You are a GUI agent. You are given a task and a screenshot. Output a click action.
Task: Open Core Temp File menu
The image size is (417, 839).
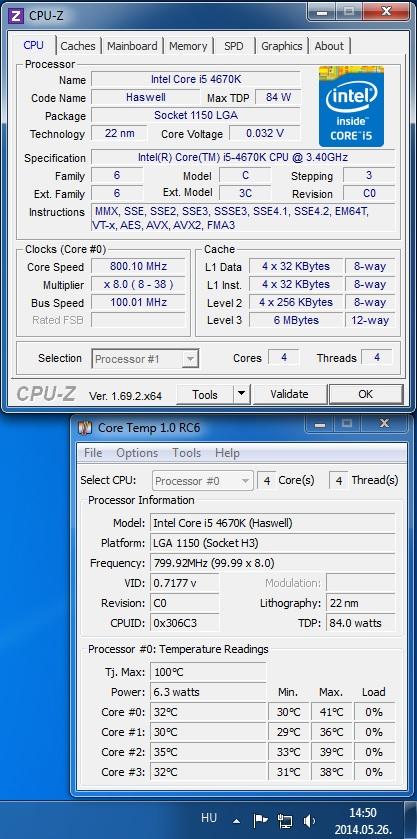tap(93, 453)
